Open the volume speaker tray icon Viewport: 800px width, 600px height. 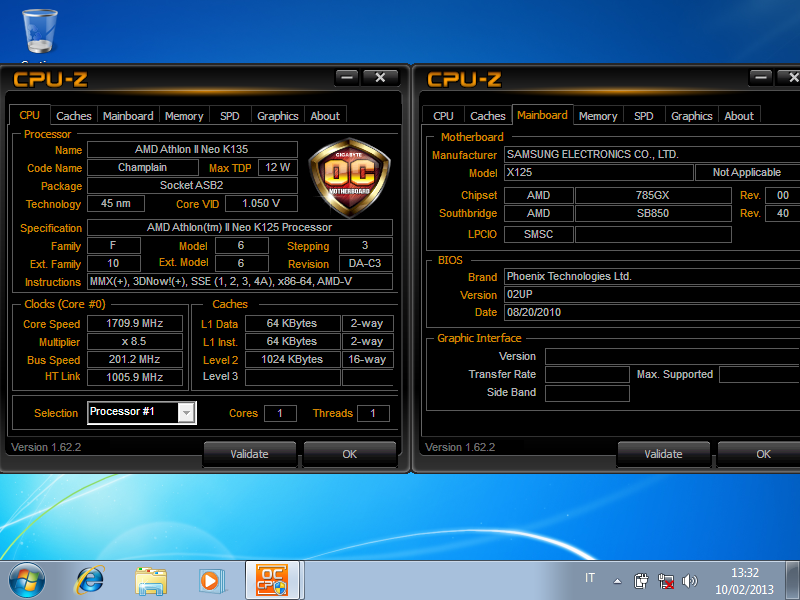[x=689, y=581]
